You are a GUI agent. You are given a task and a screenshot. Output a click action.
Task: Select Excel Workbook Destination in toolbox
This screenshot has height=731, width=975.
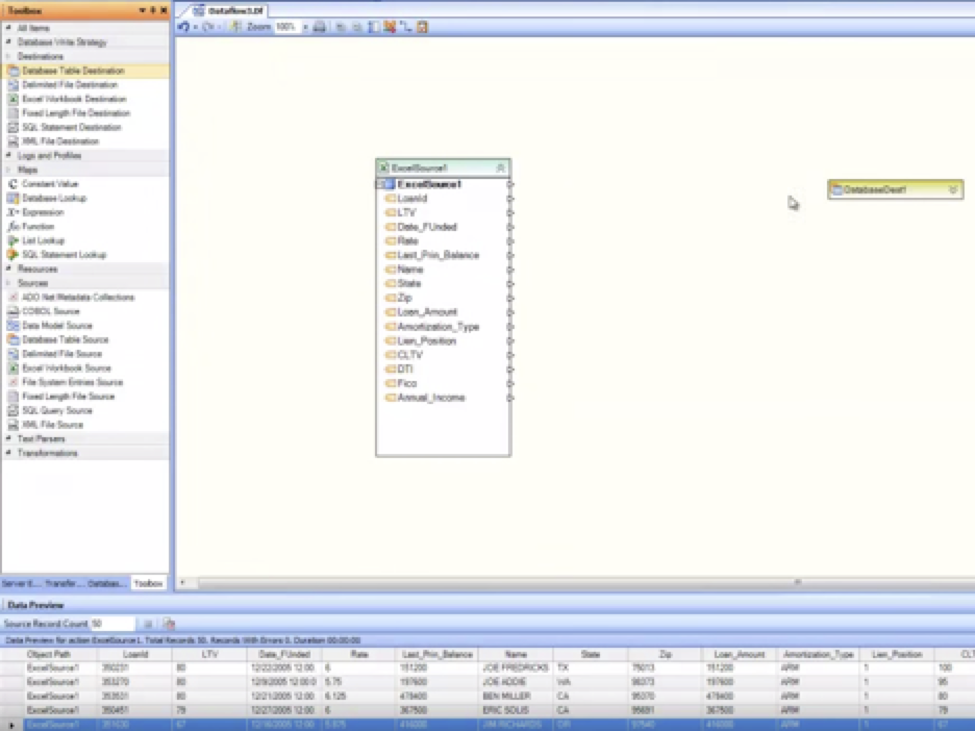[73, 99]
